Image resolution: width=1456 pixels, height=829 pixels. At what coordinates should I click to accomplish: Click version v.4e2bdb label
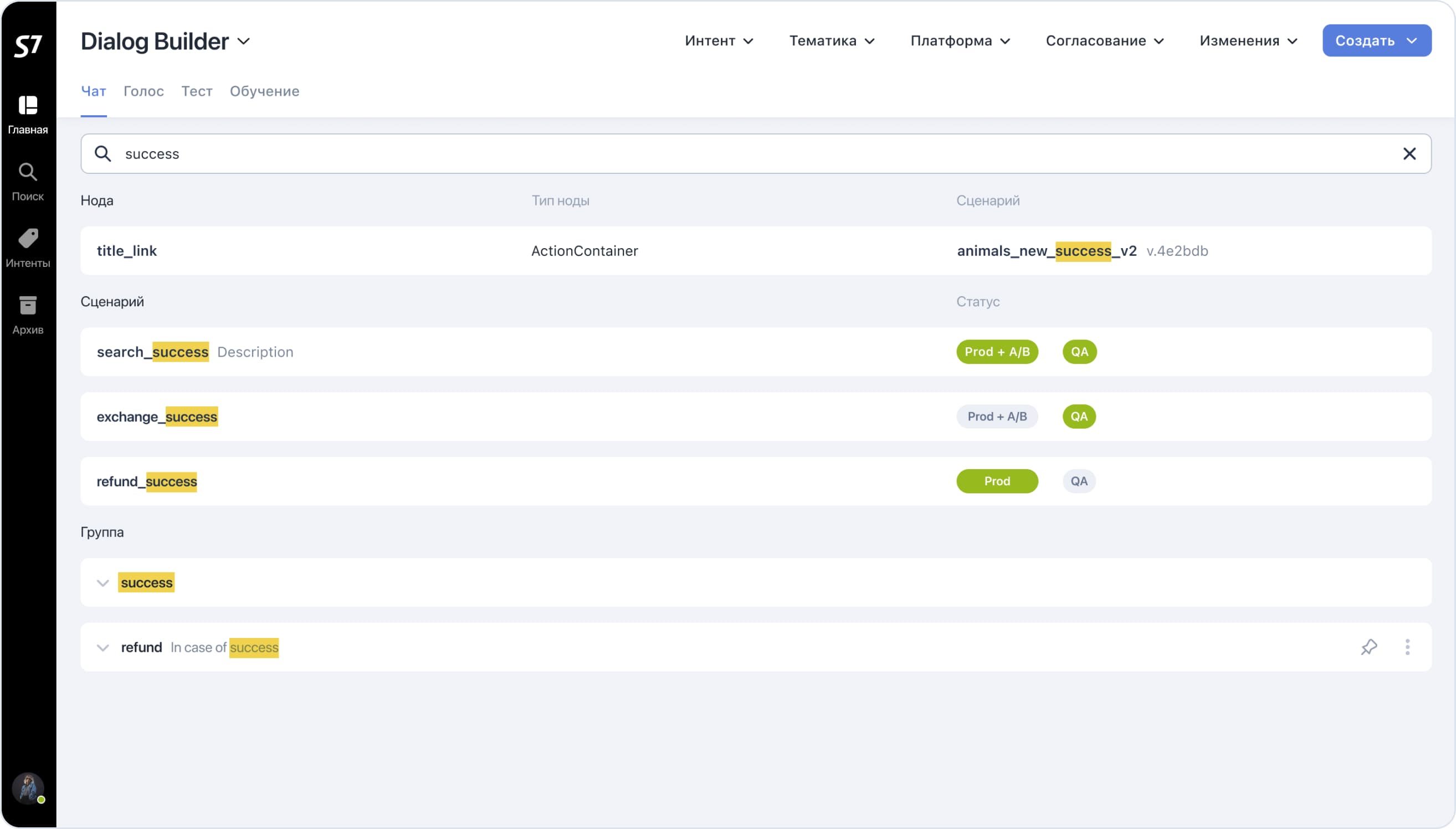tap(1177, 250)
